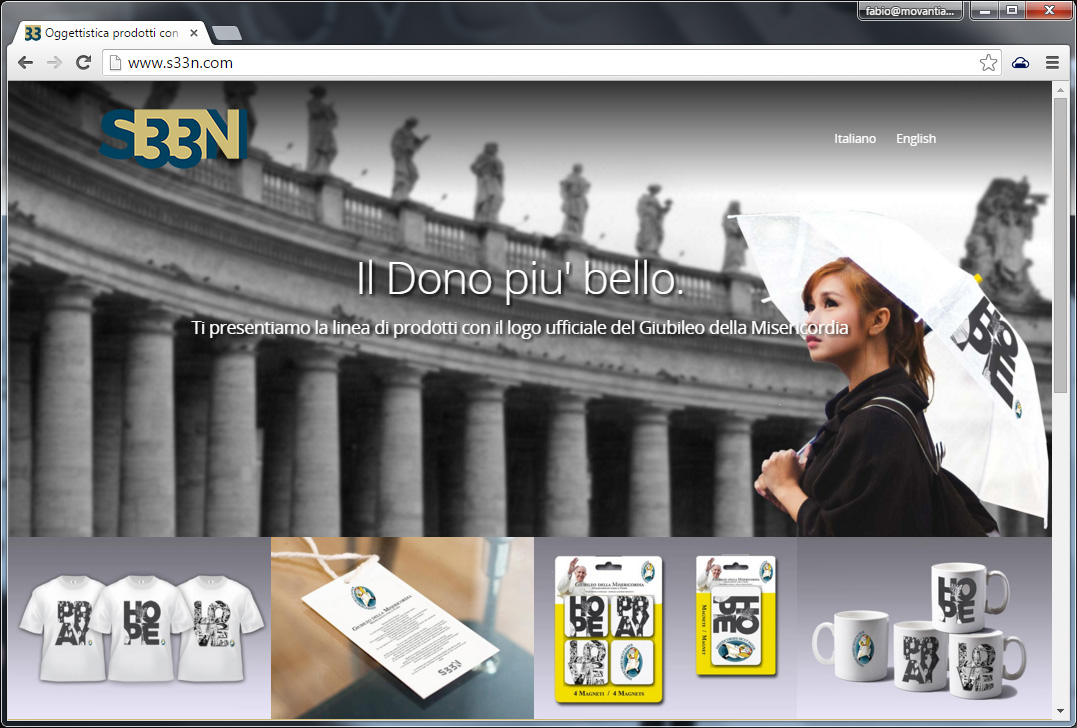Click the S33N site logo
The image size is (1077, 728).
[173, 137]
